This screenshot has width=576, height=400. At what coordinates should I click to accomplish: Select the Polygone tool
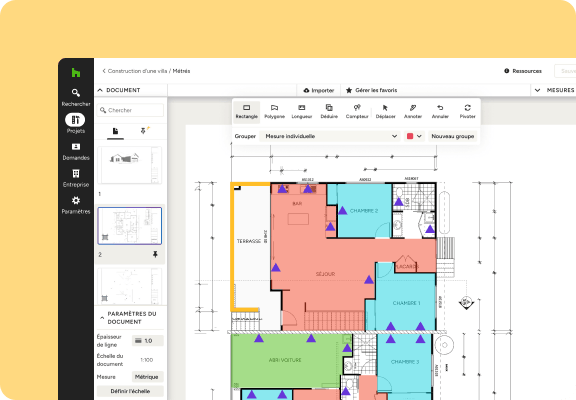point(274,112)
